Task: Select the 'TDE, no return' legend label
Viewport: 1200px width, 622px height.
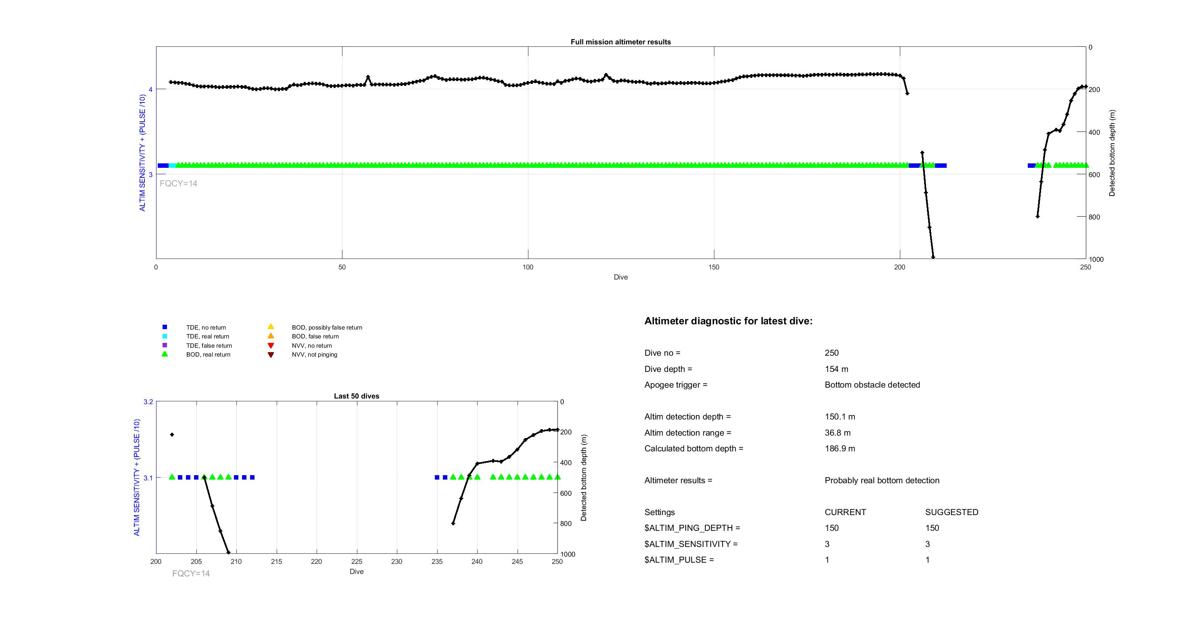Action: (206, 327)
